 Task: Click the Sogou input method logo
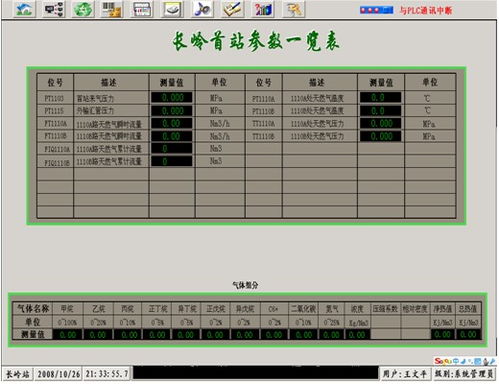[x=444, y=361]
